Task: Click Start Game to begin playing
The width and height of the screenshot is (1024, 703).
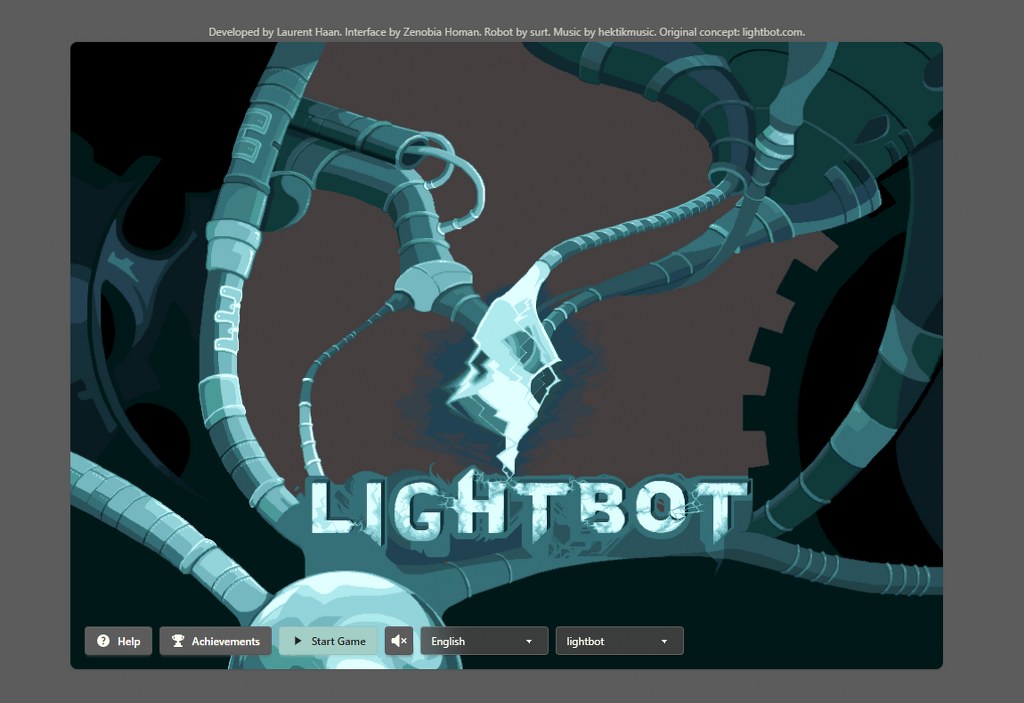Action: pos(328,641)
